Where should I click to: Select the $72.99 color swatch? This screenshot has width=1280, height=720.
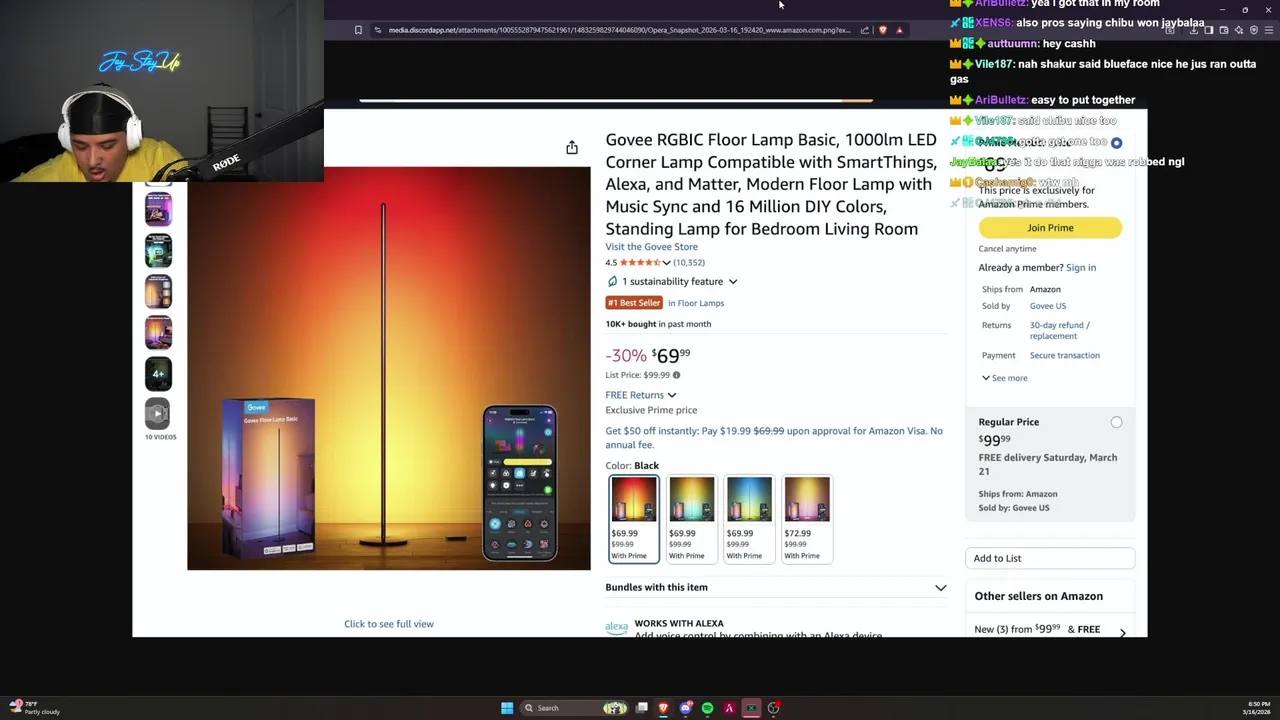[x=807, y=519]
